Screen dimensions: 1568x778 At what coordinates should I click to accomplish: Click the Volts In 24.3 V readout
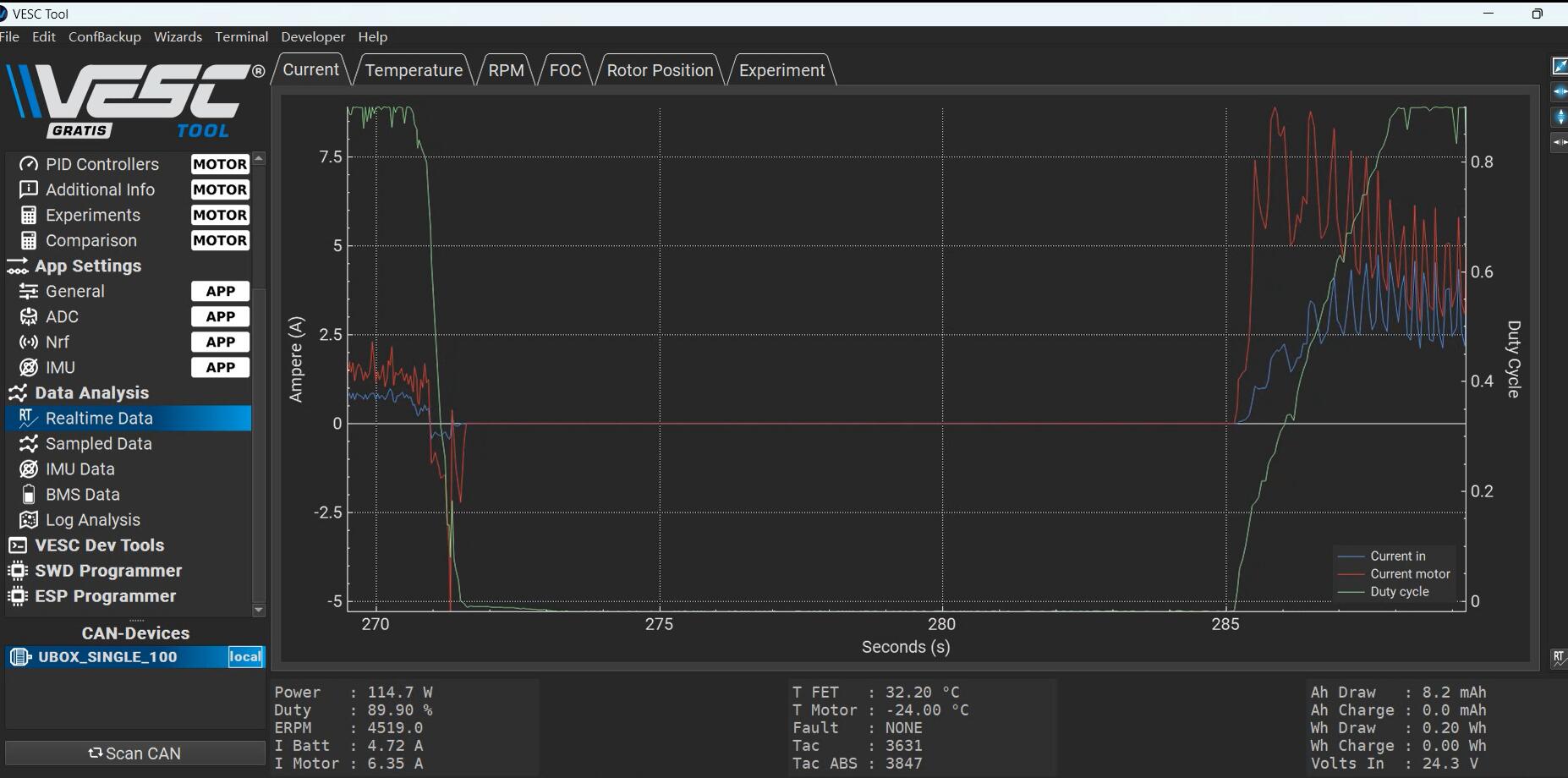coord(1395,764)
